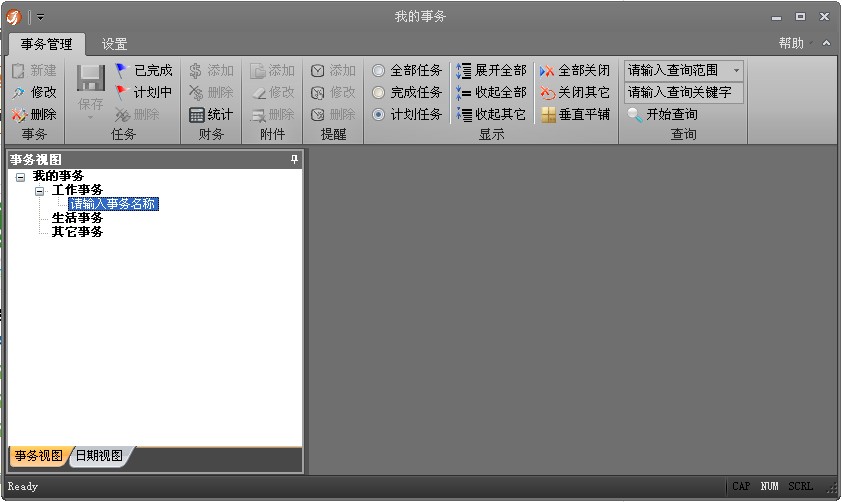The height and width of the screenshot is (502, 842).
Task: Select the 计划任务 radio button
Action: pyautogui.click(x=378, y=115)
